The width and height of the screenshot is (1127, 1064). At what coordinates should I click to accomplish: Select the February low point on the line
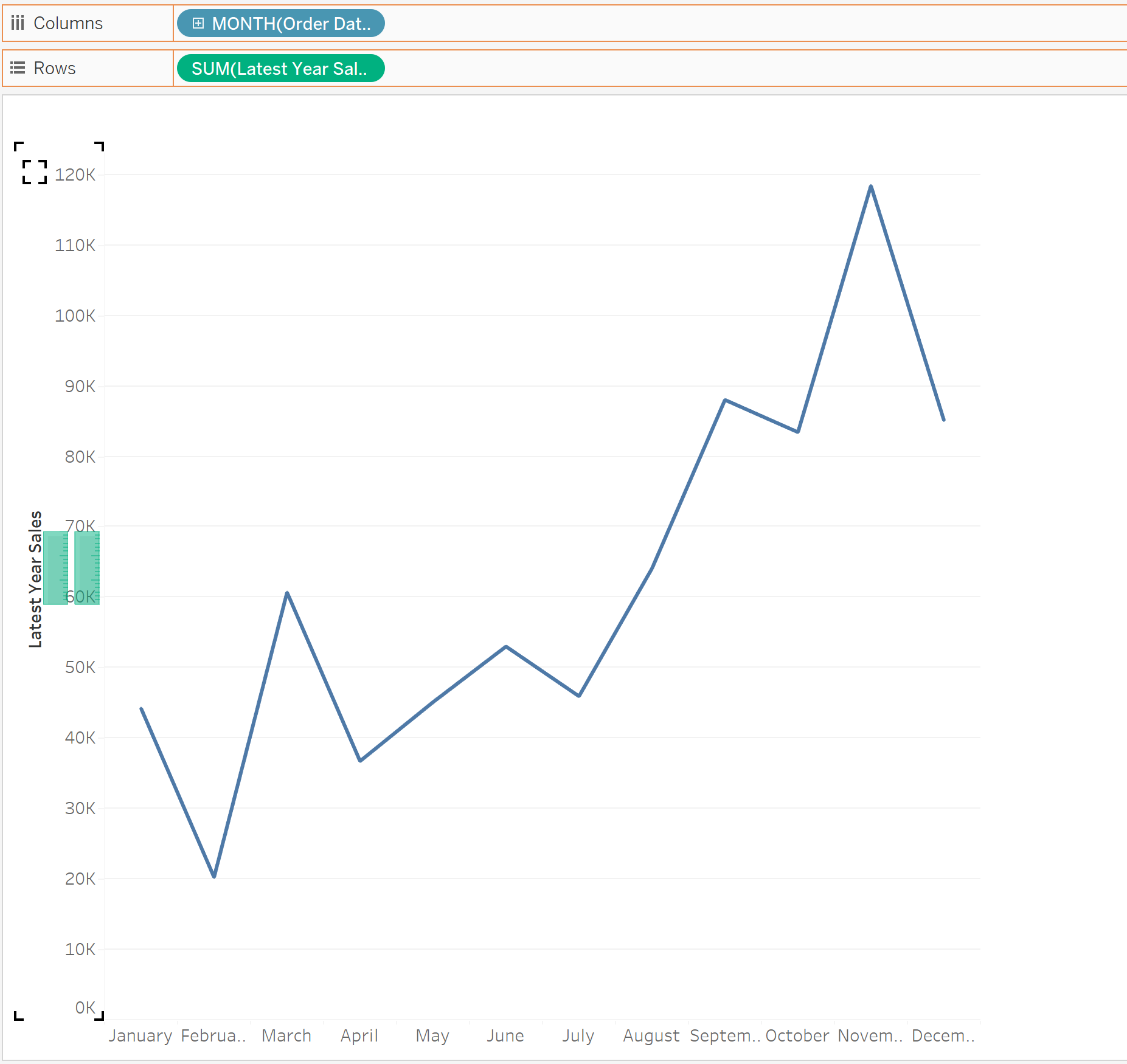coord(214,876)
